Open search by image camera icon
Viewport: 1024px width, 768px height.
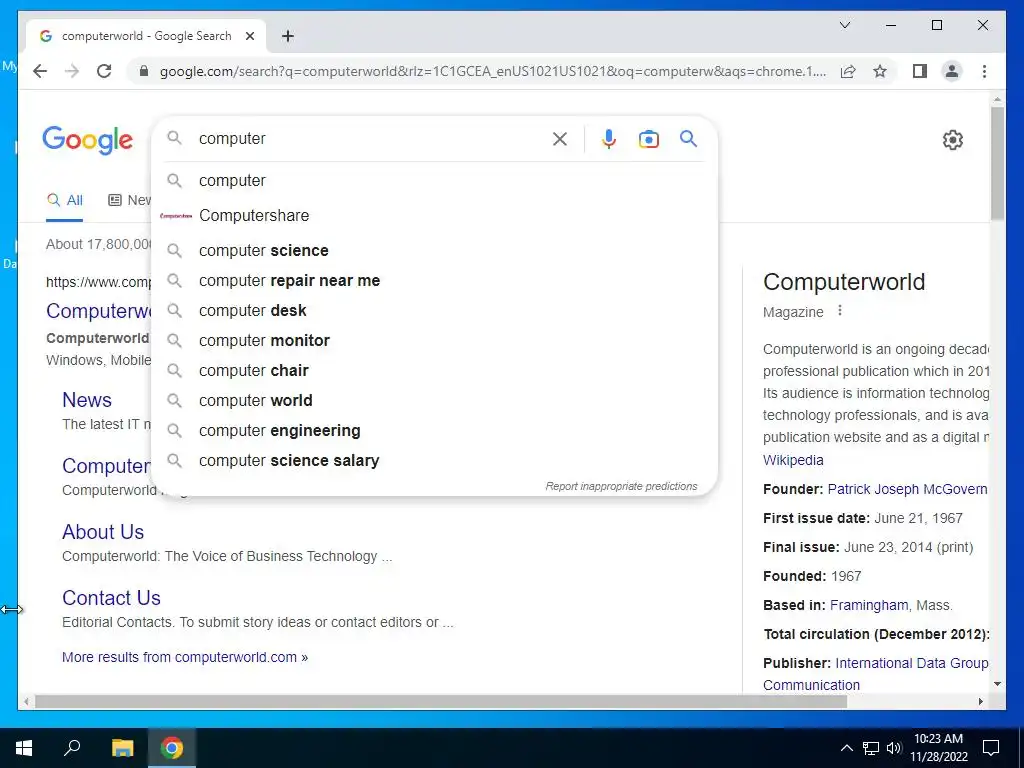[x=648, y=139]
